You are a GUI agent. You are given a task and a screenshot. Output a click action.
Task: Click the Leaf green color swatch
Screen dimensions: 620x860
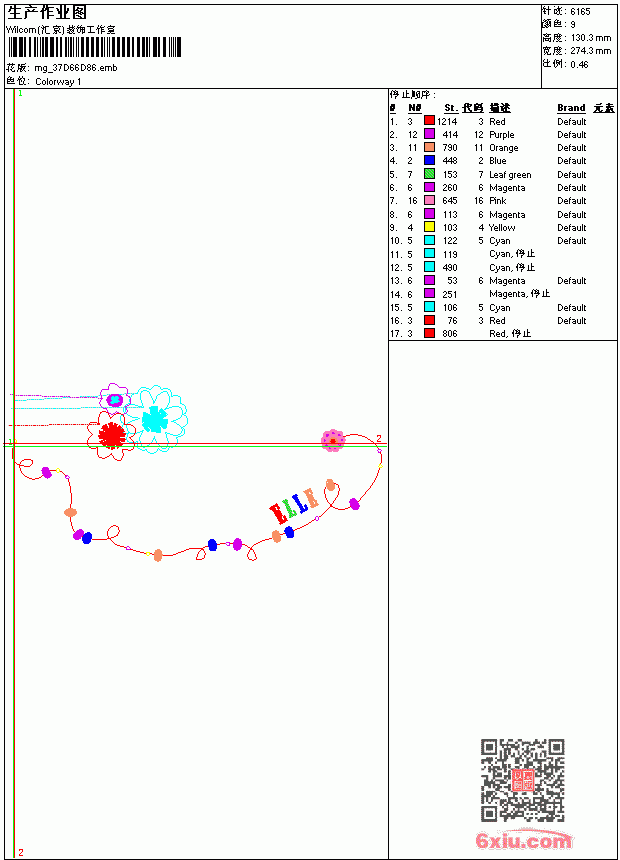tap(430, 174)
